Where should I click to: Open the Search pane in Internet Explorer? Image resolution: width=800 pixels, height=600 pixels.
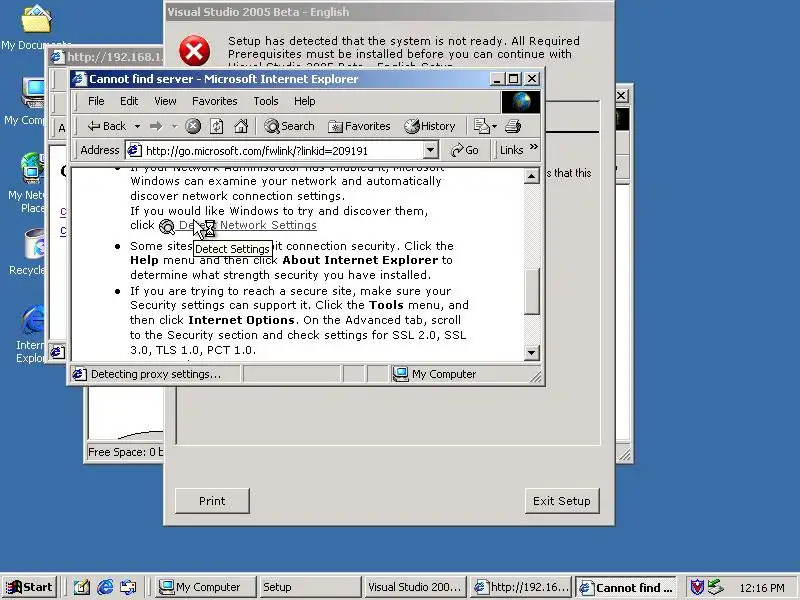289,126
